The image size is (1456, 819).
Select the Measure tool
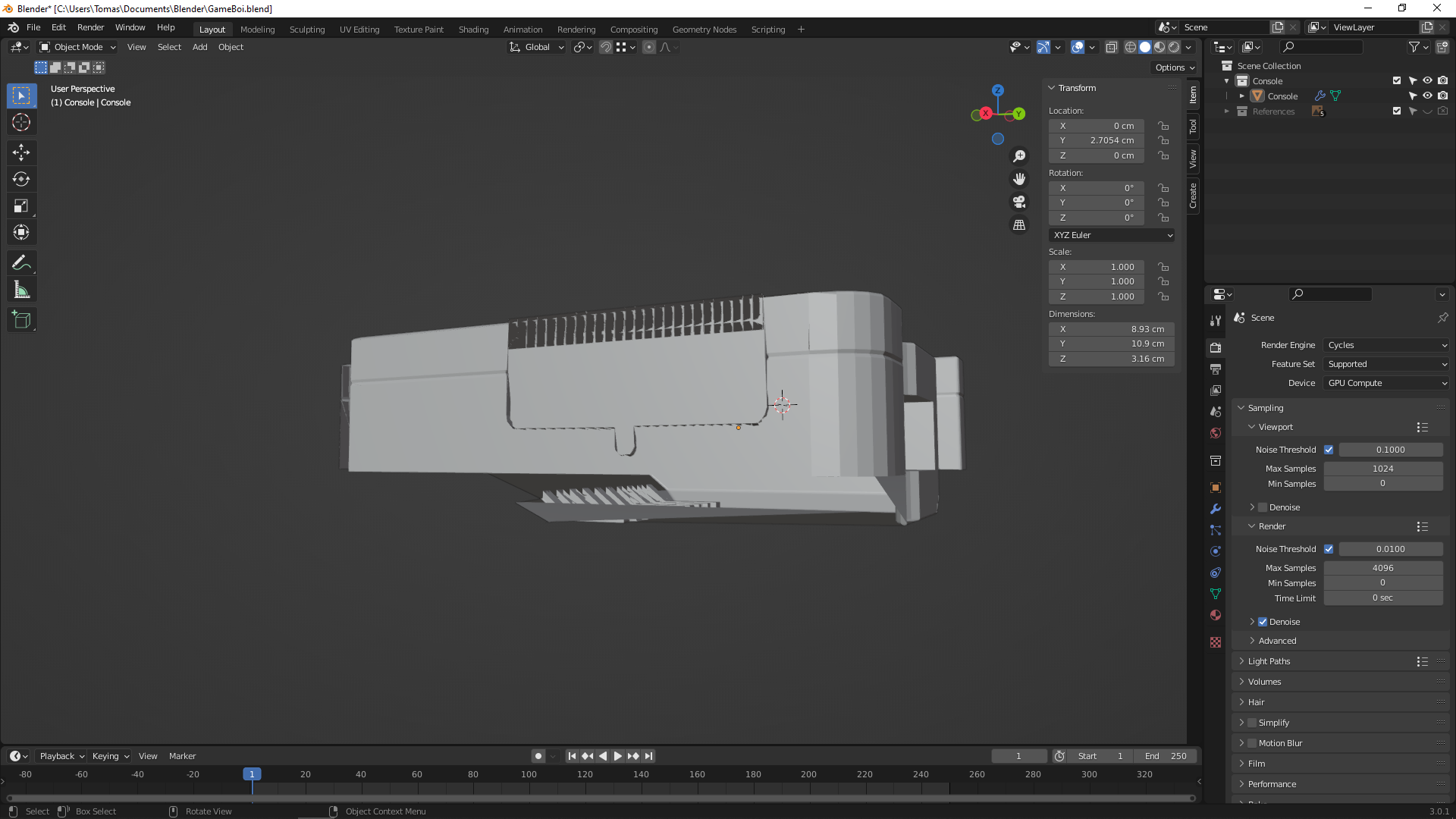tap(21, 290)
